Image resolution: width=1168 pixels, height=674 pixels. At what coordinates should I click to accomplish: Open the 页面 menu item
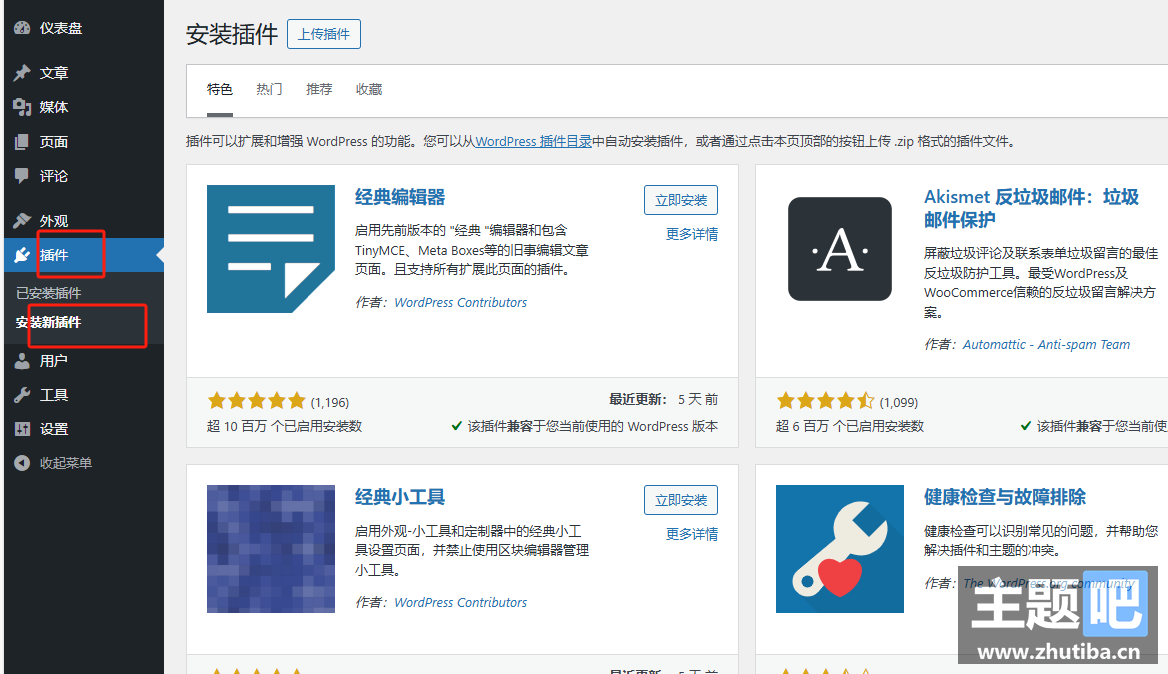[54, 142]
